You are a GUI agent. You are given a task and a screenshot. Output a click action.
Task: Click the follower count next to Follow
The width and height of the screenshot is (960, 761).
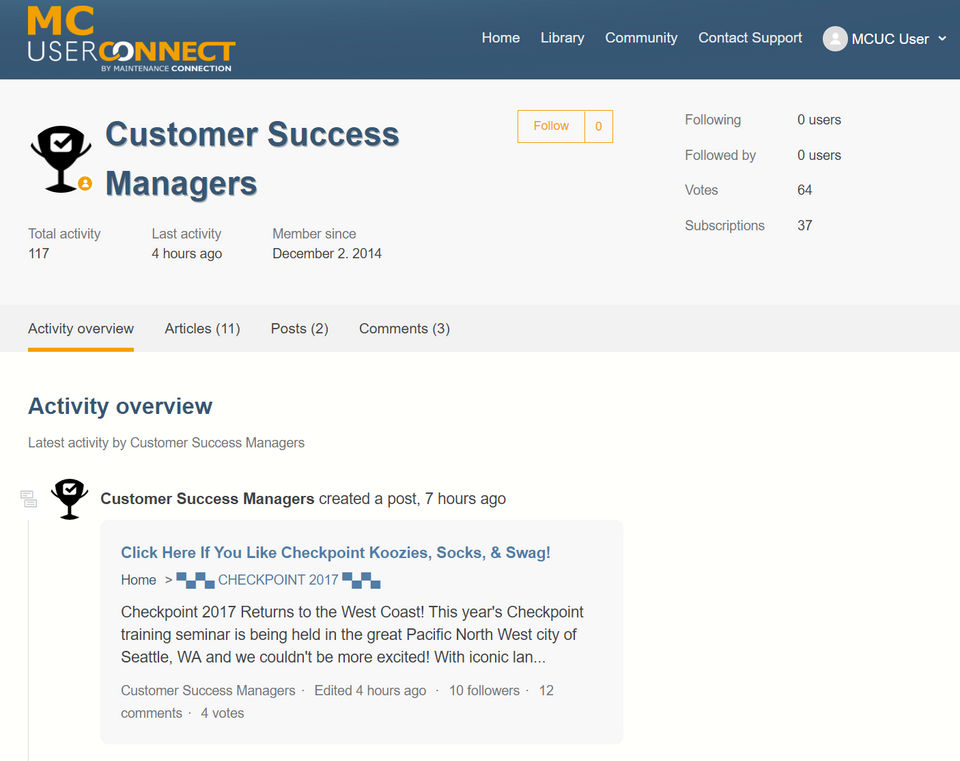tap(599, 126)
